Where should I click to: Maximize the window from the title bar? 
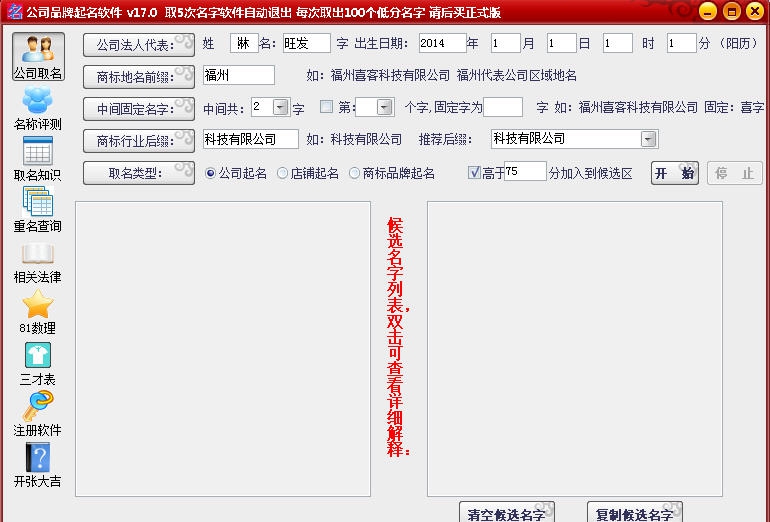tap(731, 11)
